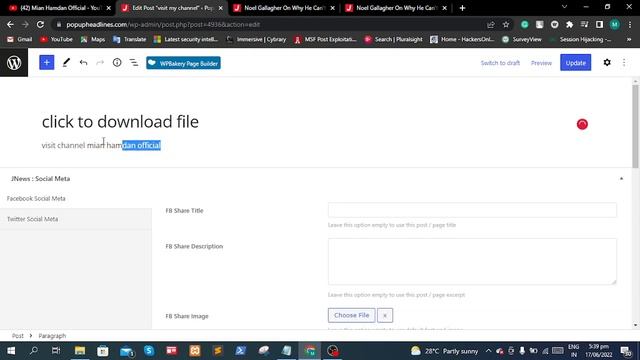Screen dimensions: 640x360
Task: Open the Grammarly extension icon
Action: coord(524,25)
